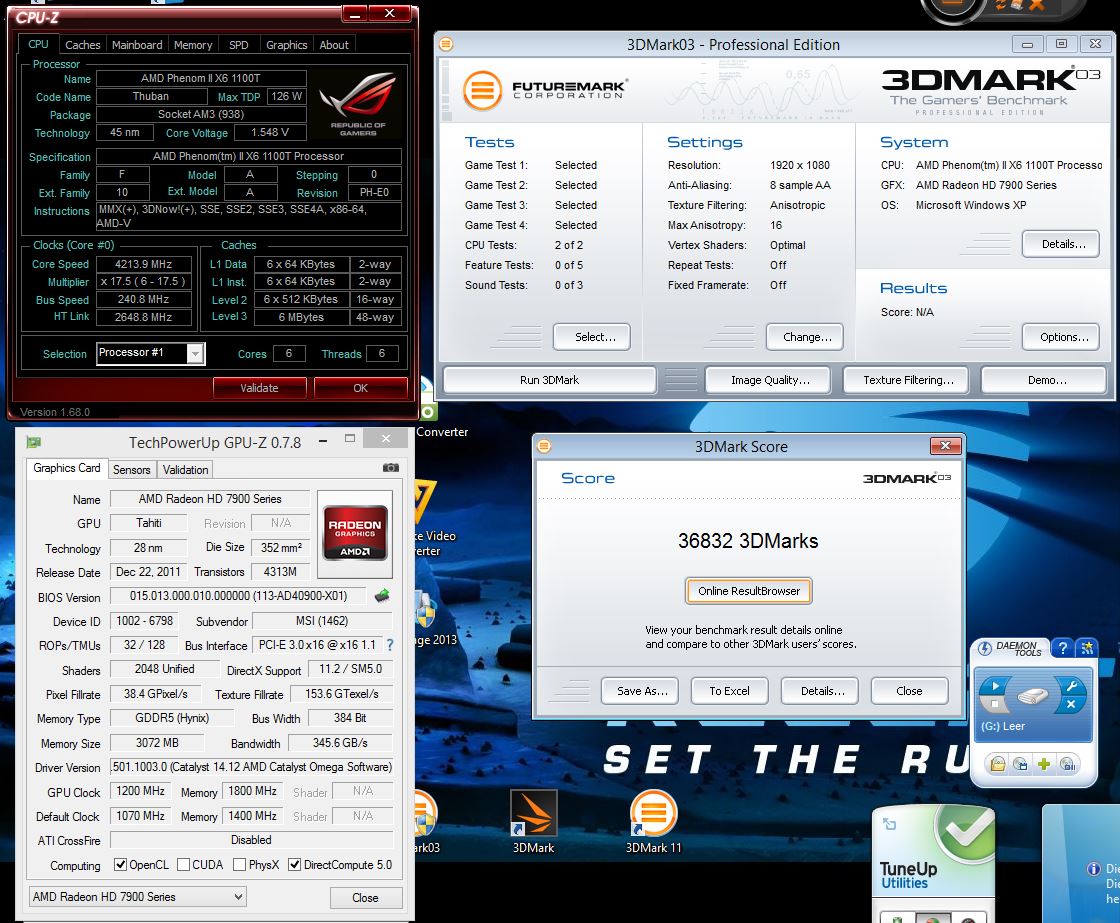Click the Core Speed 4213.9 MHz value
Viewport: 1120px width, 923px height.
click(143, 264)
